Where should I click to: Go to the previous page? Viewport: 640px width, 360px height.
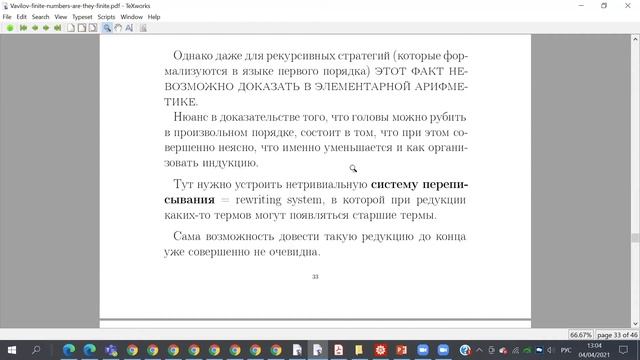35,28
